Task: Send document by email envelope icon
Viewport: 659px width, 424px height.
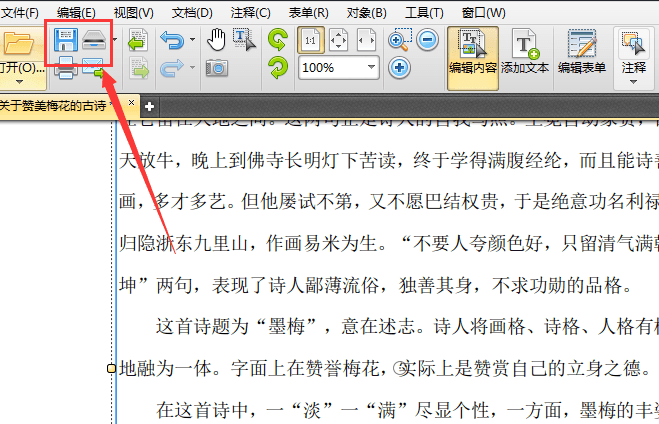Action: click(x=93, y=68)
